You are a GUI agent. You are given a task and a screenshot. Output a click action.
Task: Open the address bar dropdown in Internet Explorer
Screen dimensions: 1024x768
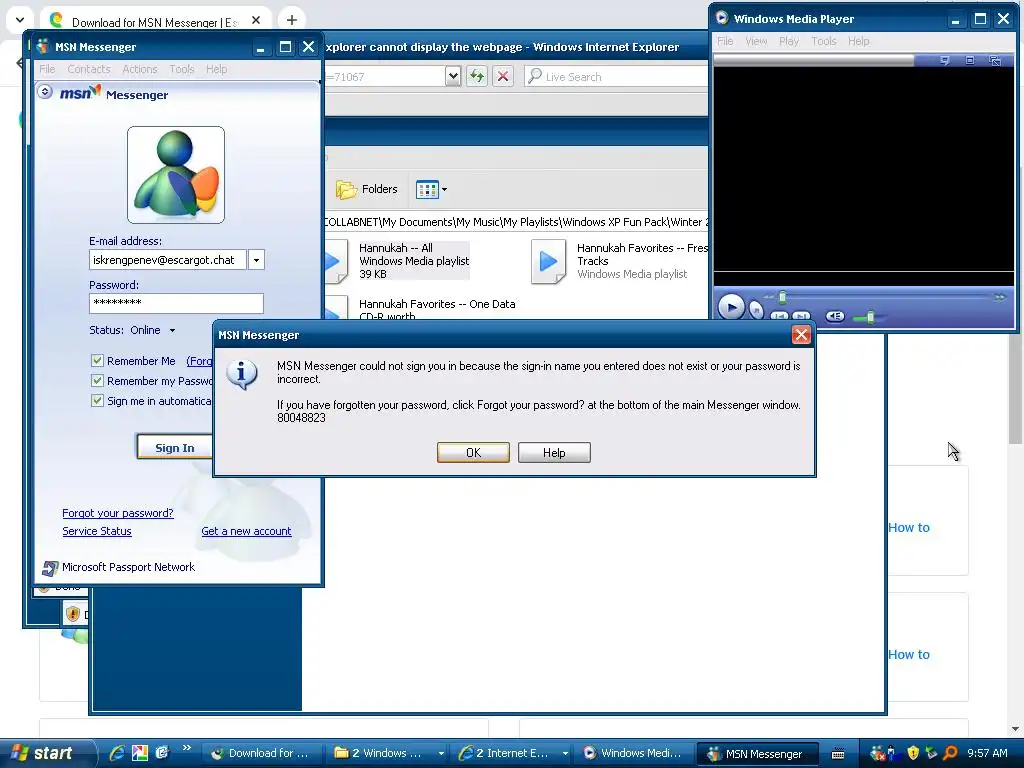453,76
